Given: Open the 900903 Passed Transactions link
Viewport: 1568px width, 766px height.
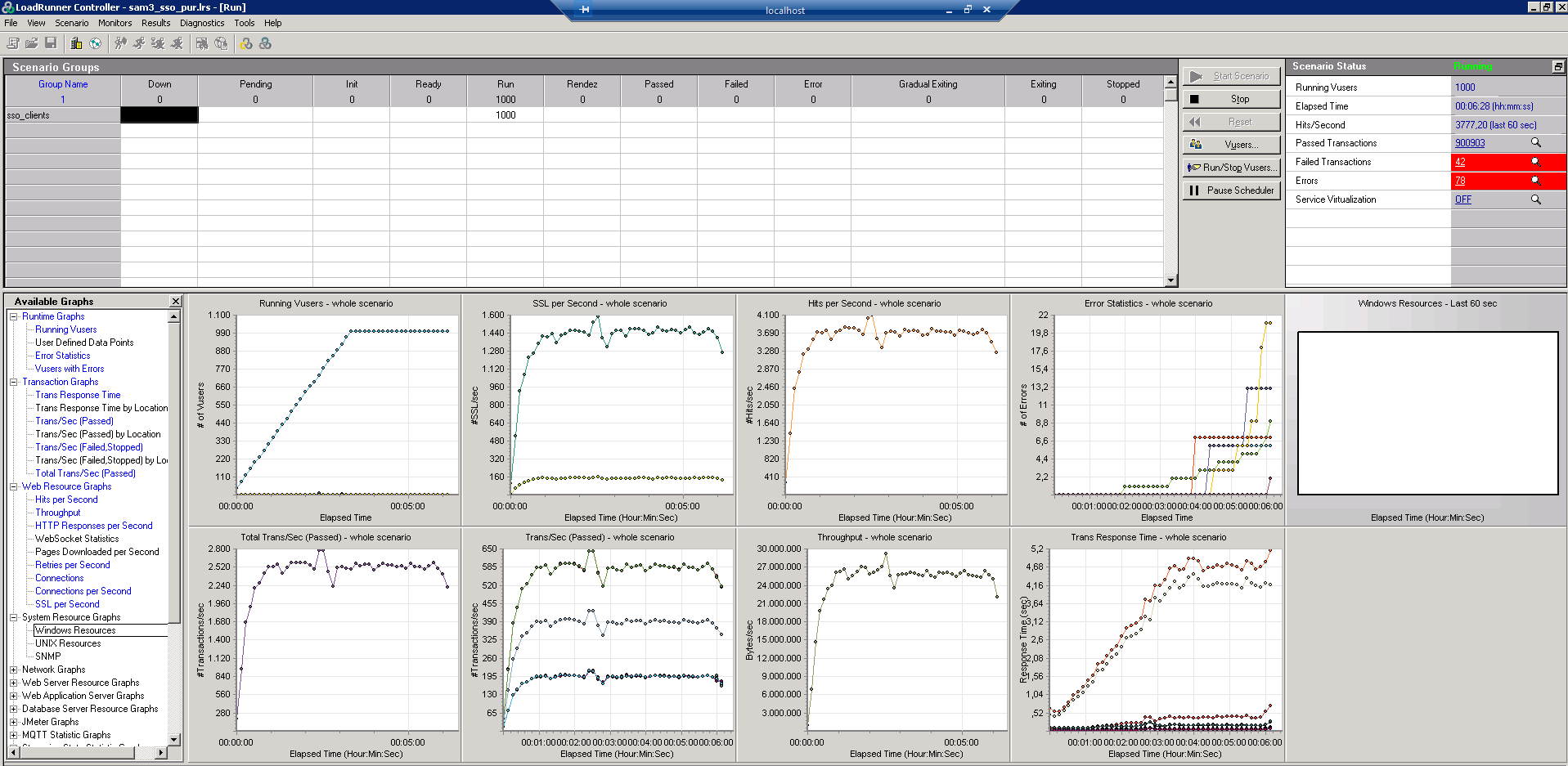Looking at the screenshot, I should tap(1469, 142).
